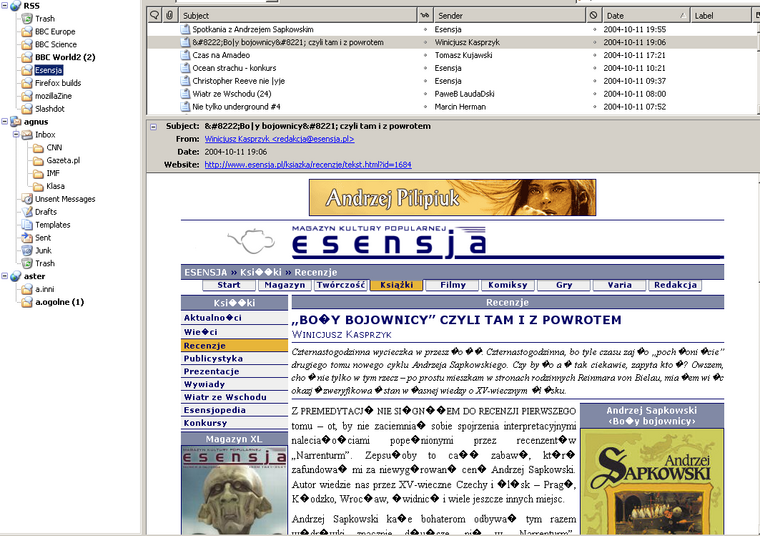Click the Sapkowski book cover image
Image resolution: width=760 pixels, height=536 pixels.
pyautogui.click(x=652, y=482)
